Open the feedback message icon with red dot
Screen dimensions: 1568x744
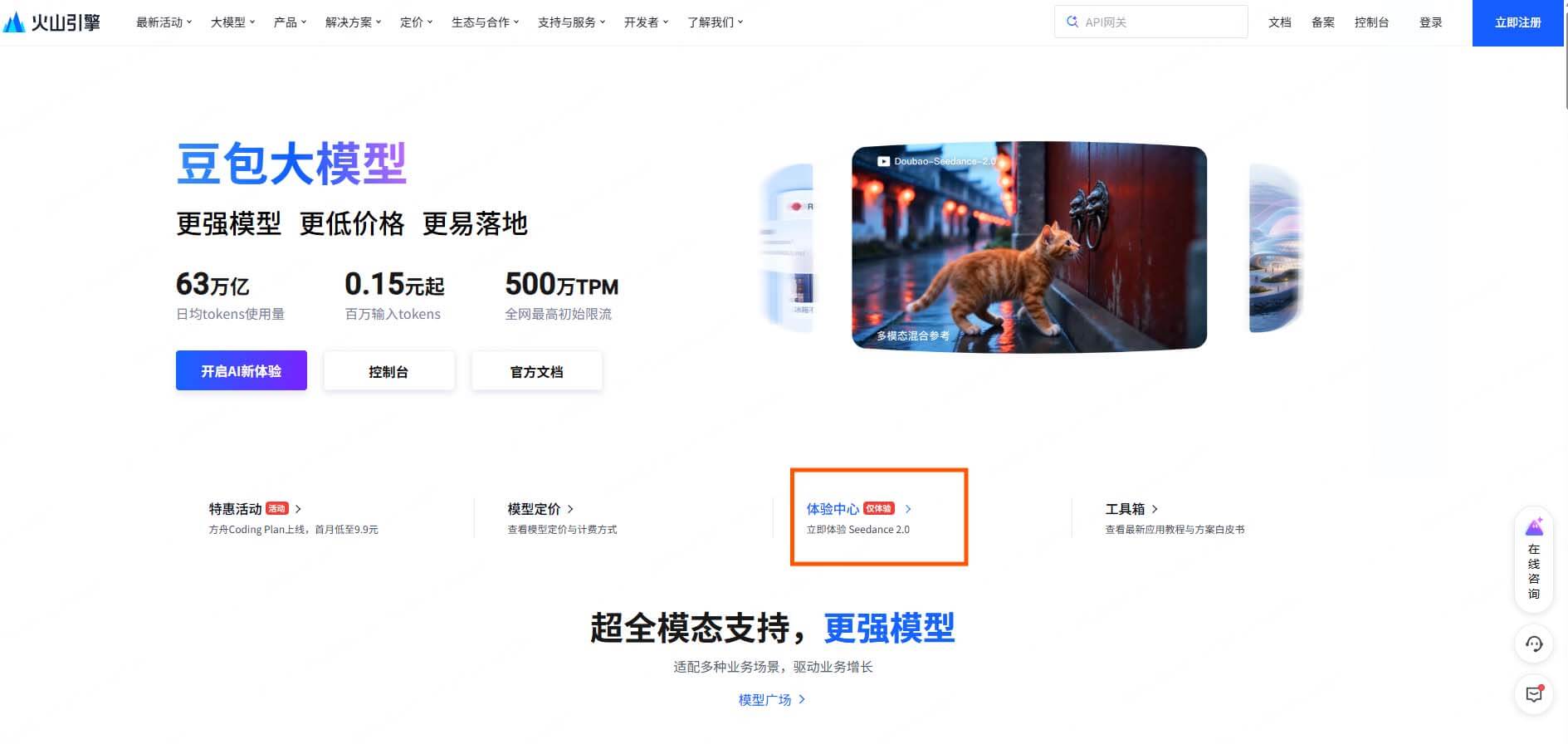click(x=1534, y=695)
